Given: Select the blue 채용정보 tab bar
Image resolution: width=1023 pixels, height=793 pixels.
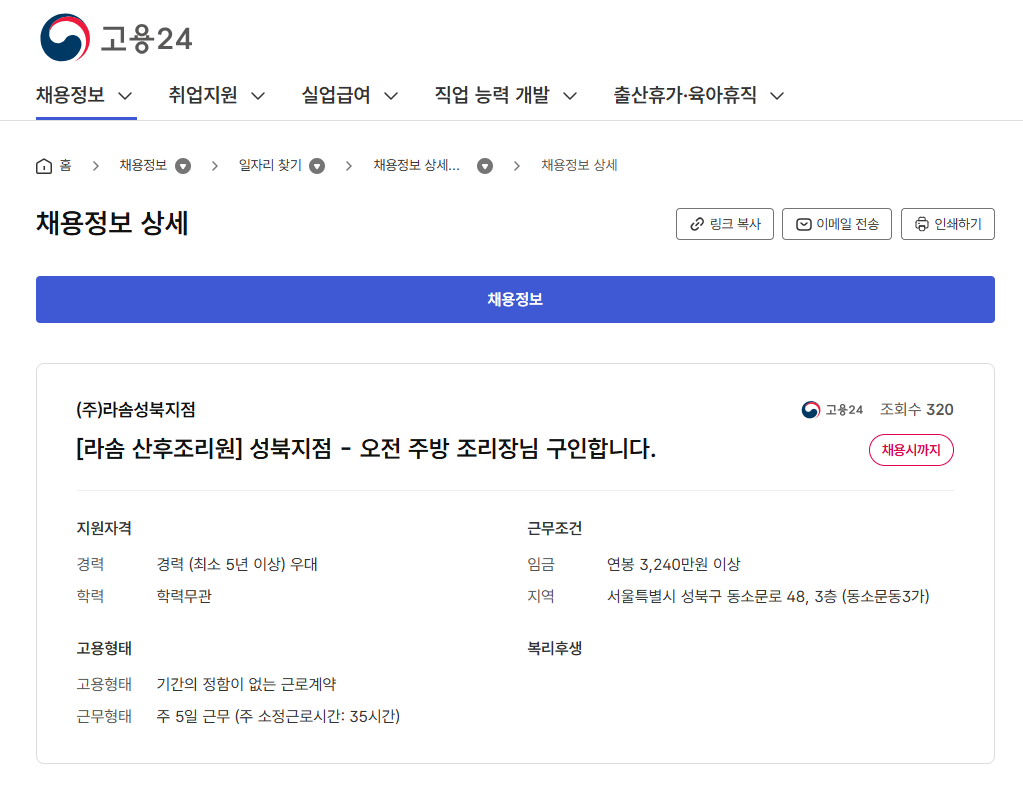Looking at the screenshot, I should point(515,300).
